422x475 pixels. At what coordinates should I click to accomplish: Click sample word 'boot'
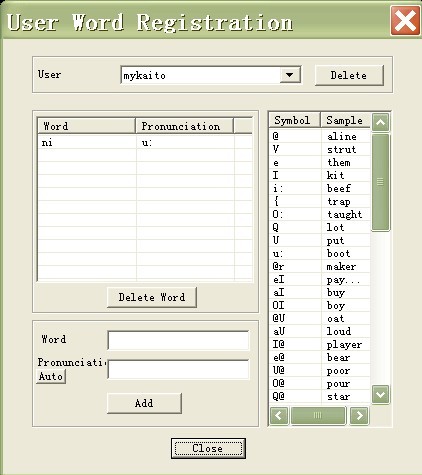pos(339,253)
